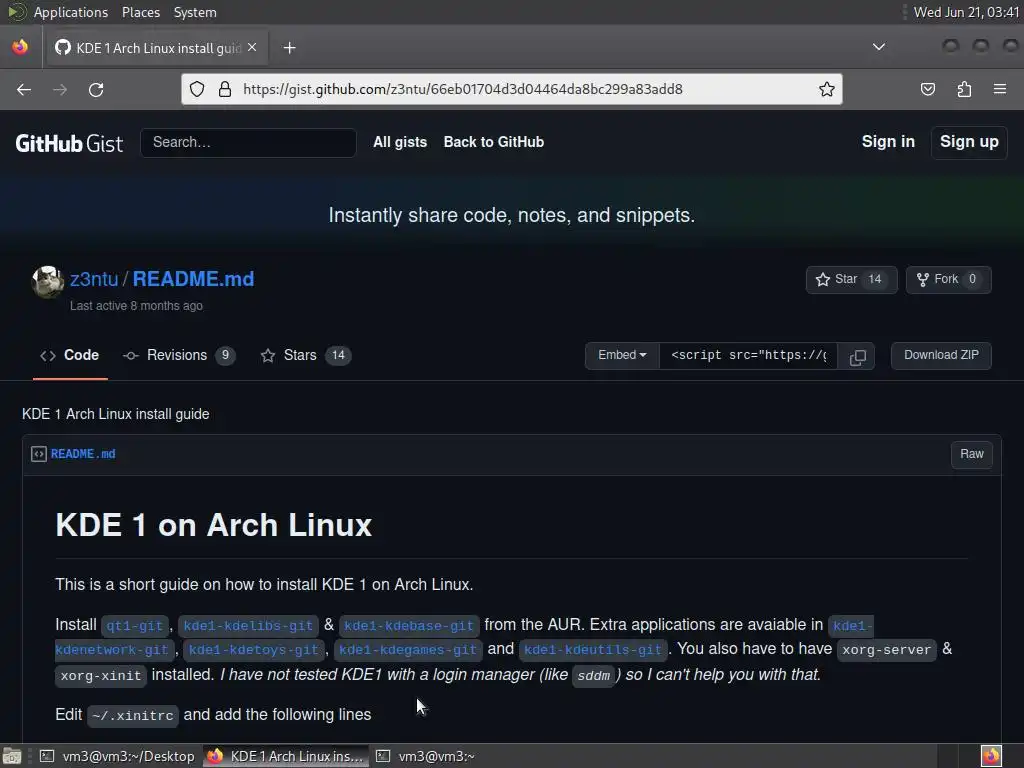Select the Code tab
The width and height of the screenshot is (1024, 768).
[x=70, y=355]
